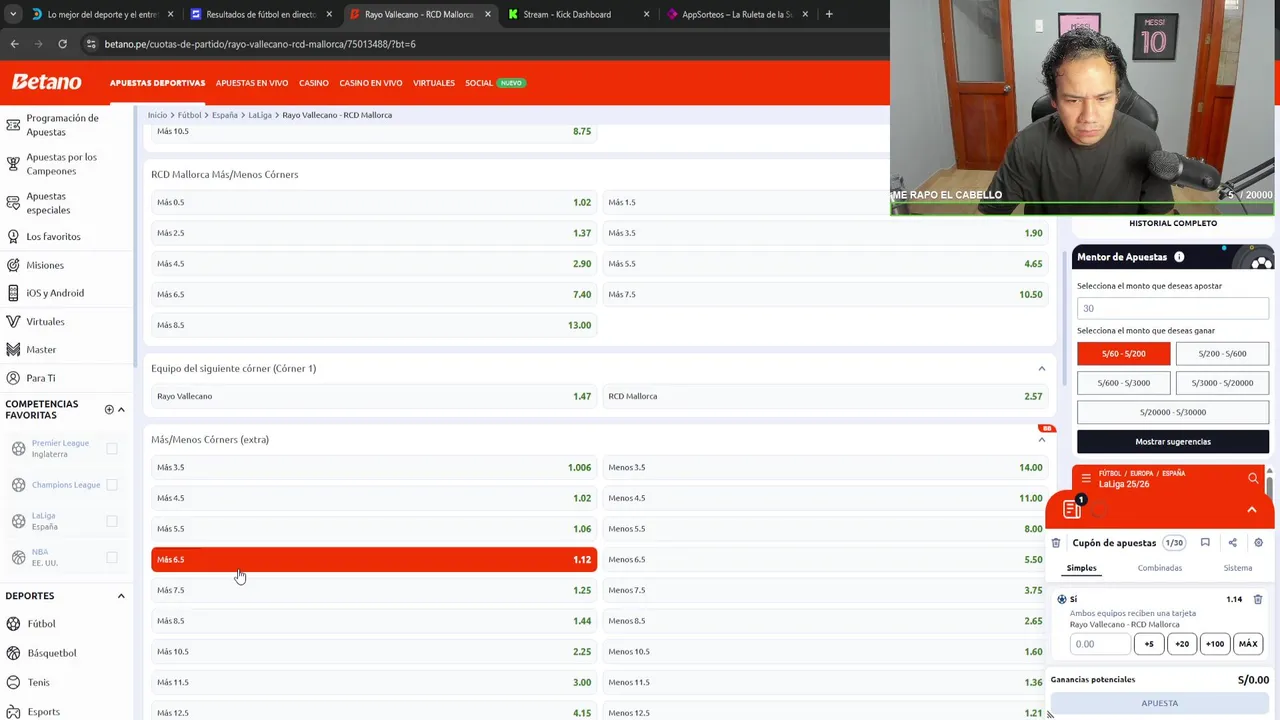Tick the LaLiga España checkbox
The width and height of the screenshot is (1280, 720).
(x=112, y=521)
